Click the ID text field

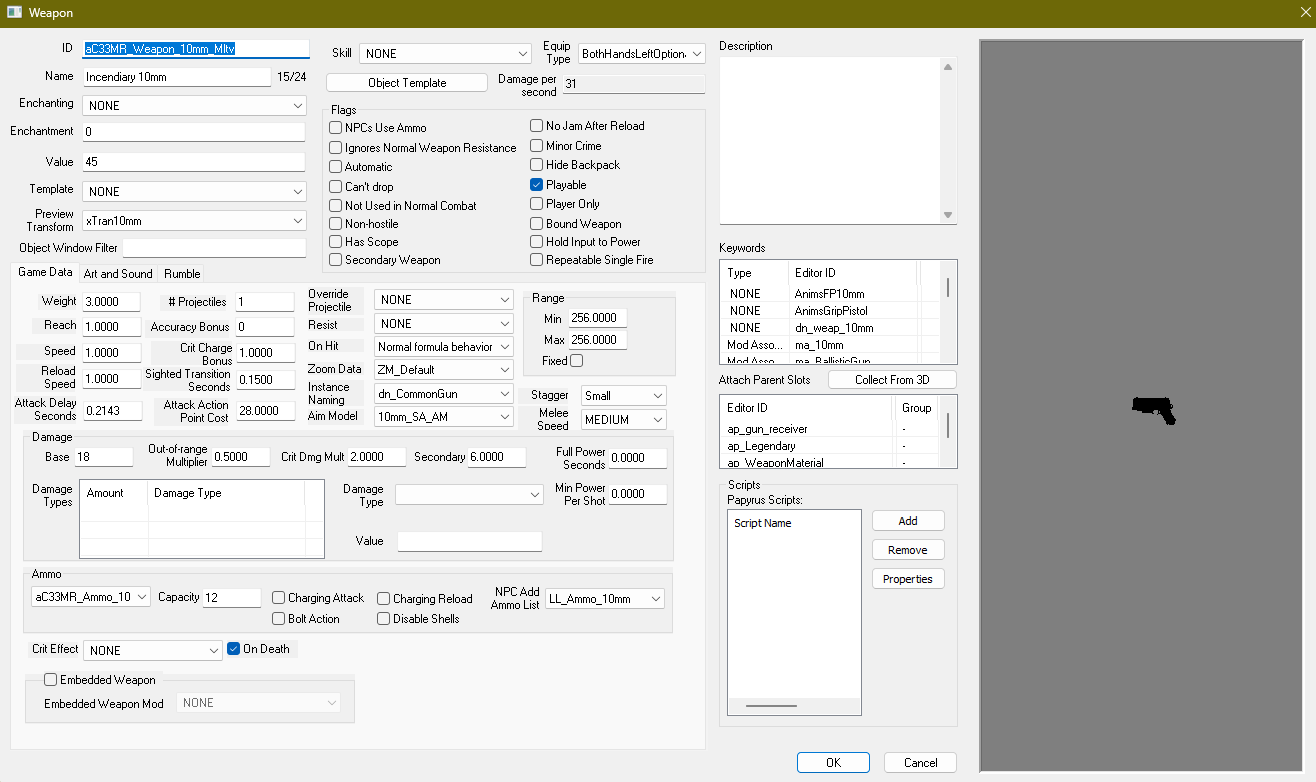(x=196, y=48)
